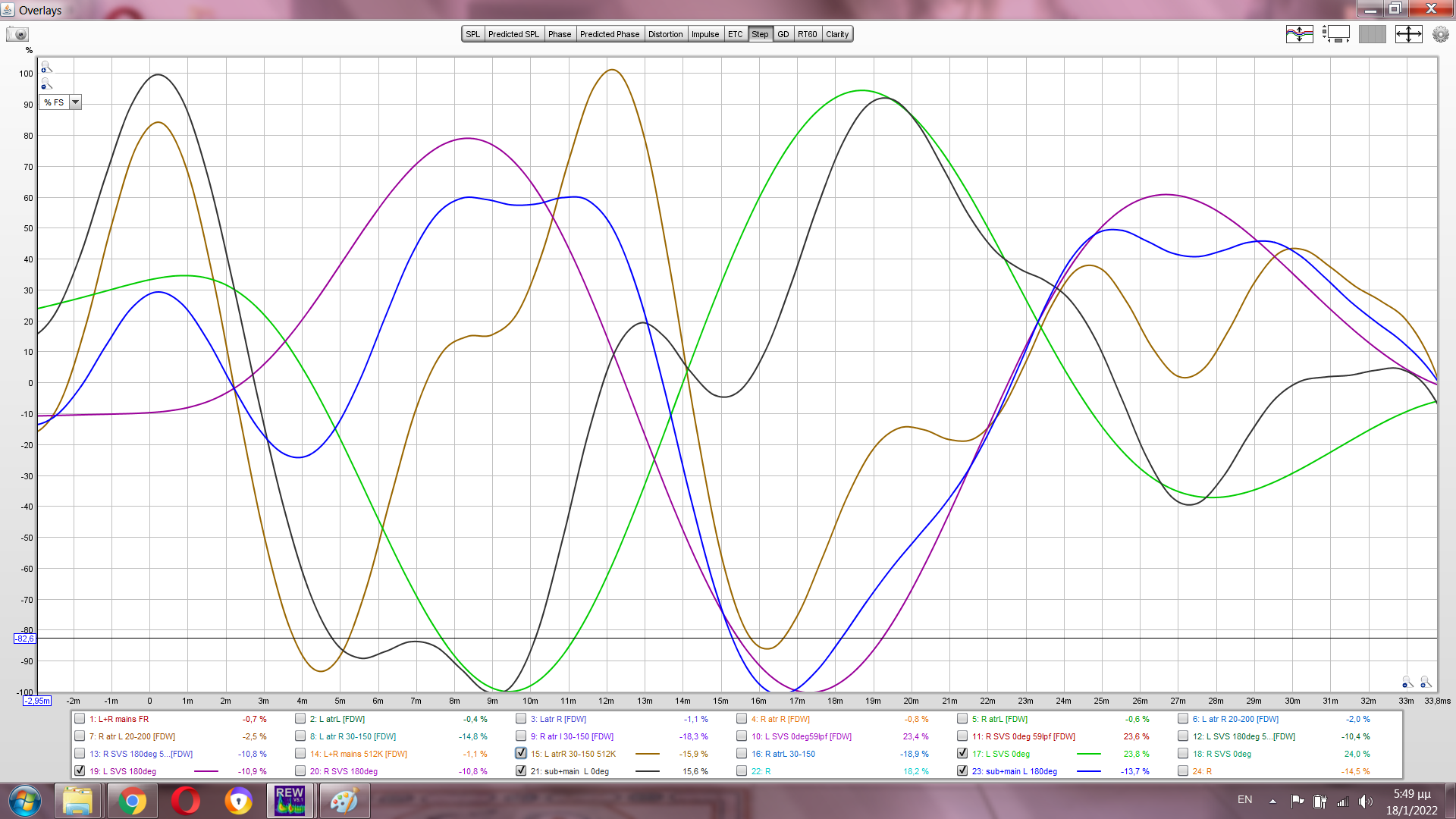1456x819 pixels.
Task: Click green color line of 17: L SVS 0deg
Action: [x=1088, y=754]
